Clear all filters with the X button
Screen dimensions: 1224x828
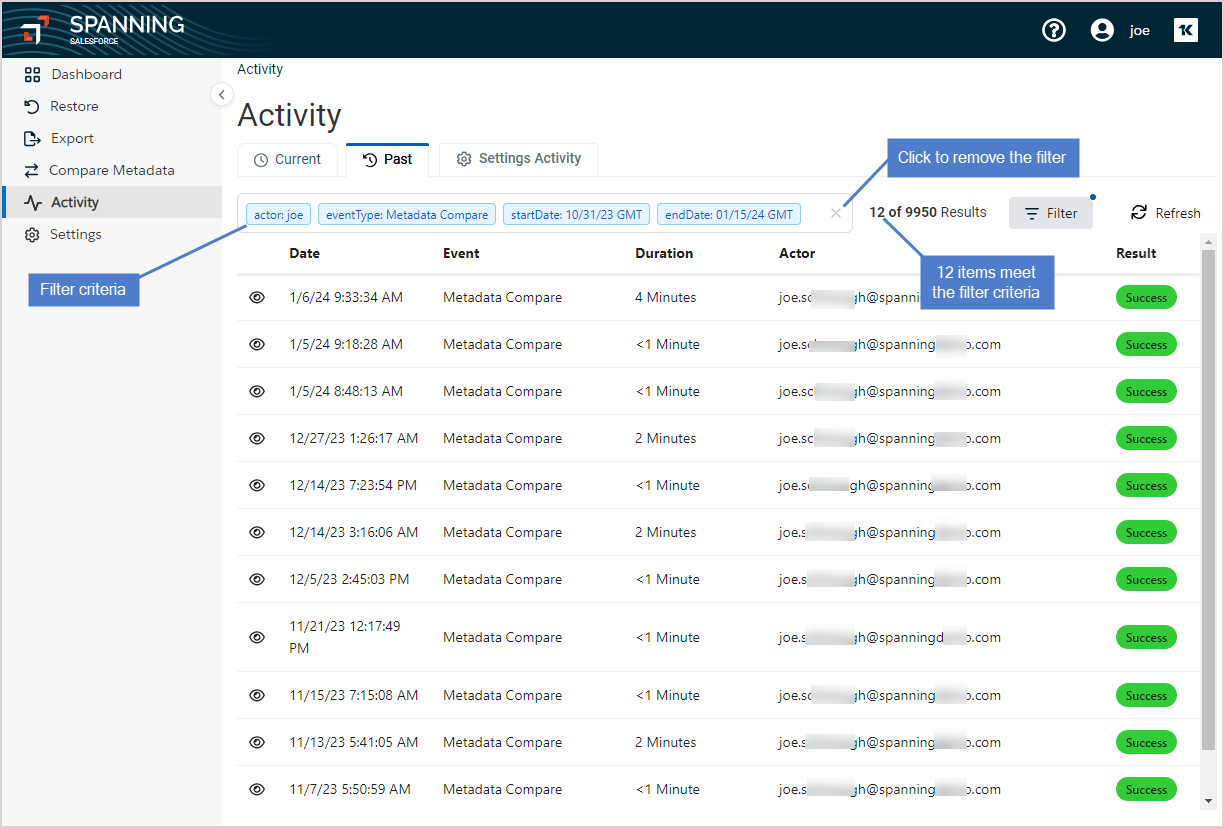point(836,213)
